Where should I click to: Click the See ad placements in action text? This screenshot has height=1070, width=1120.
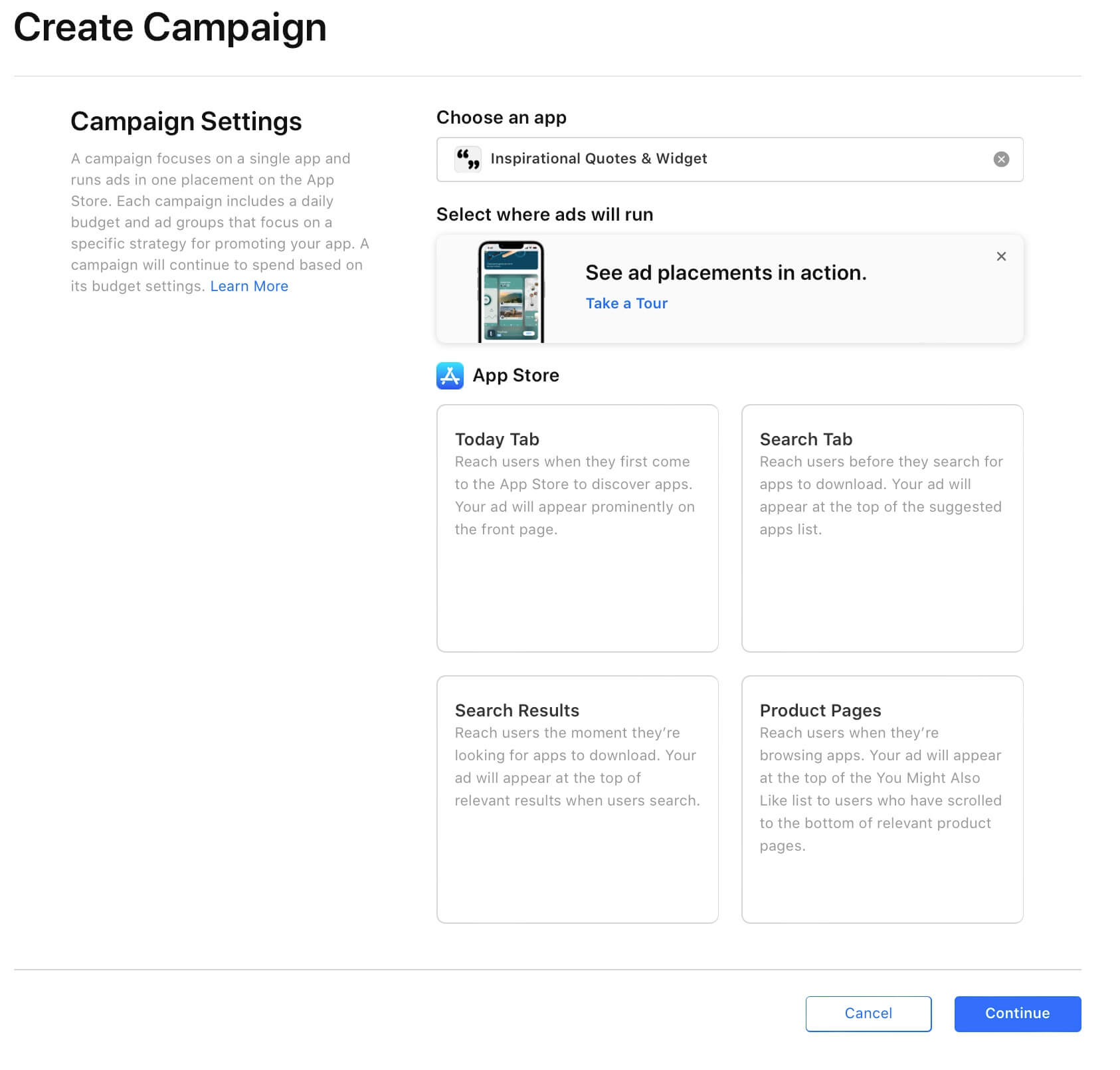tap(726, 272)
